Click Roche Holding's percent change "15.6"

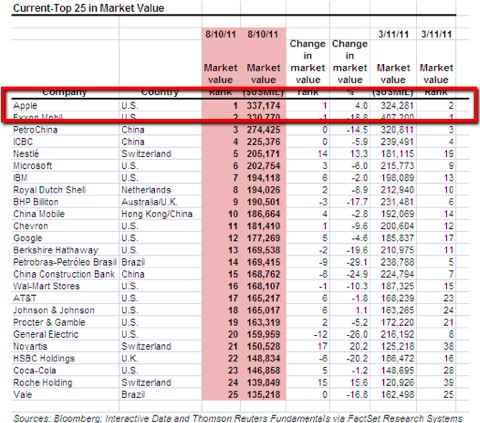click(x=358, y=382)
